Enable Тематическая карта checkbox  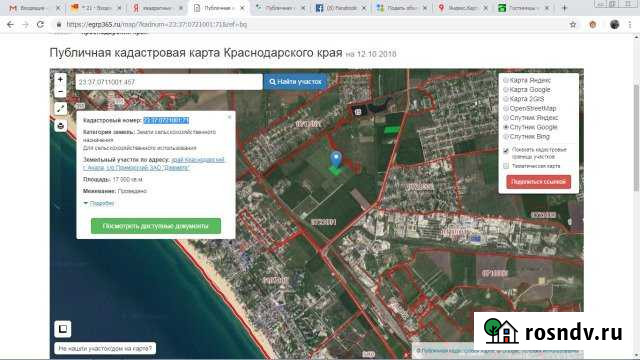506,166
